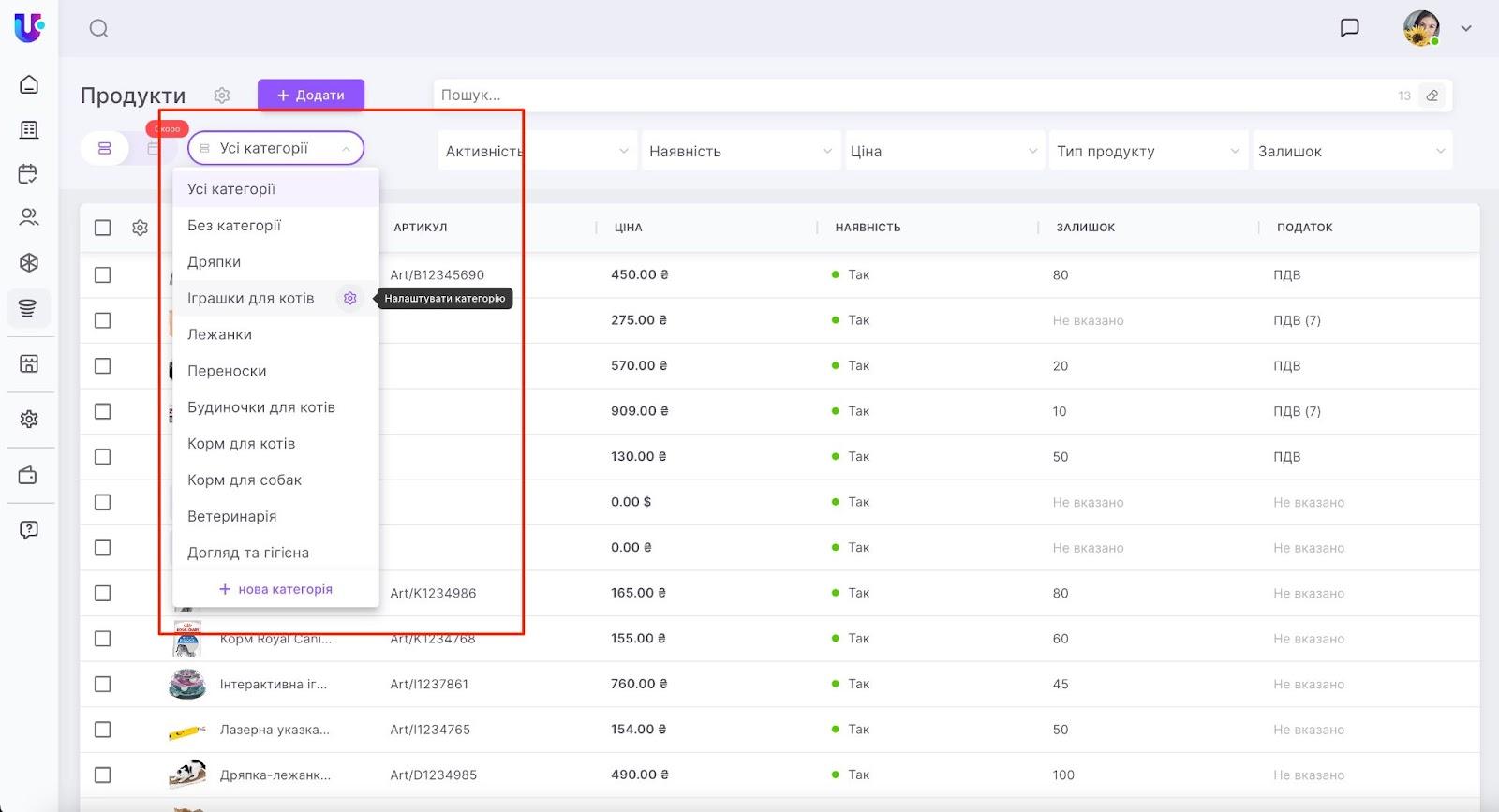
Task: Click the search magnifier icon in top bar
Action: click(x=98, y=28)
